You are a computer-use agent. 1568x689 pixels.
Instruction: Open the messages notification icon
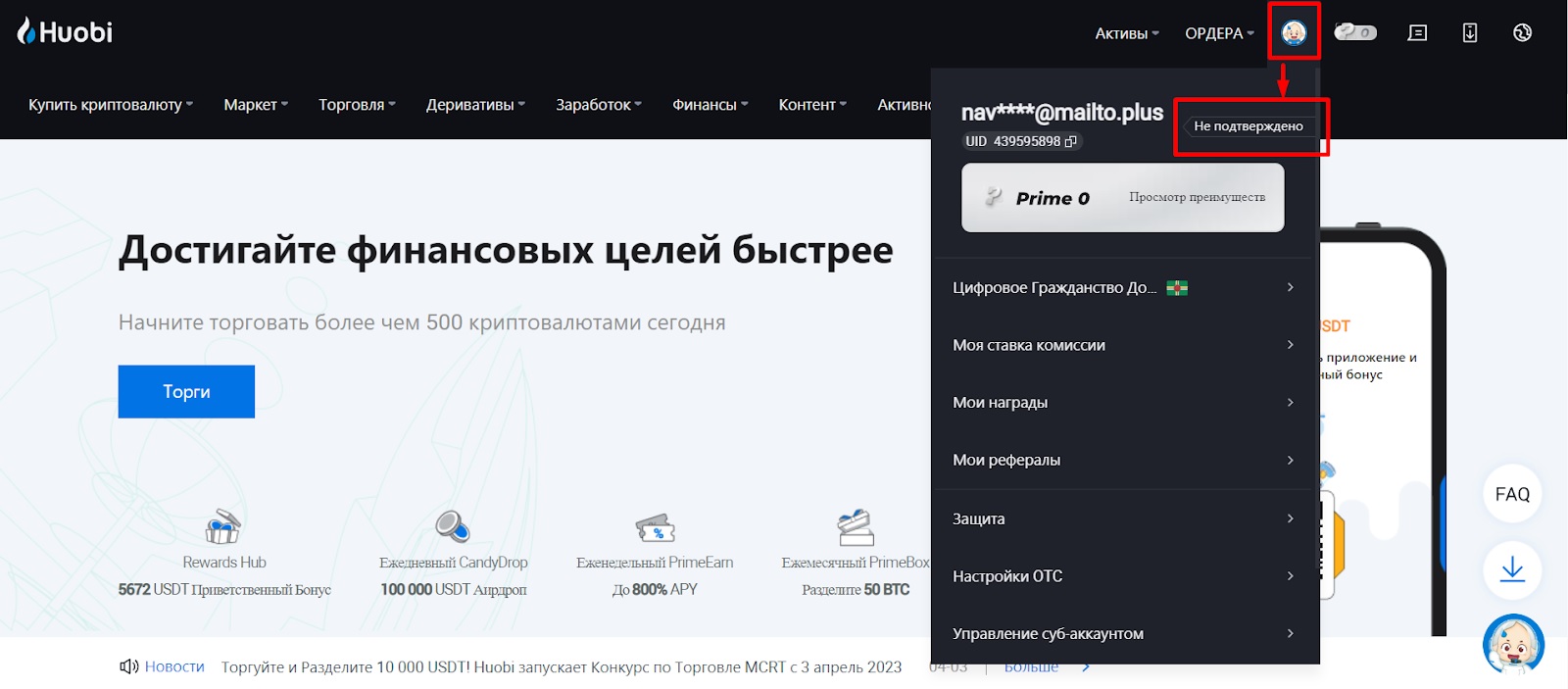[1417, 32]
